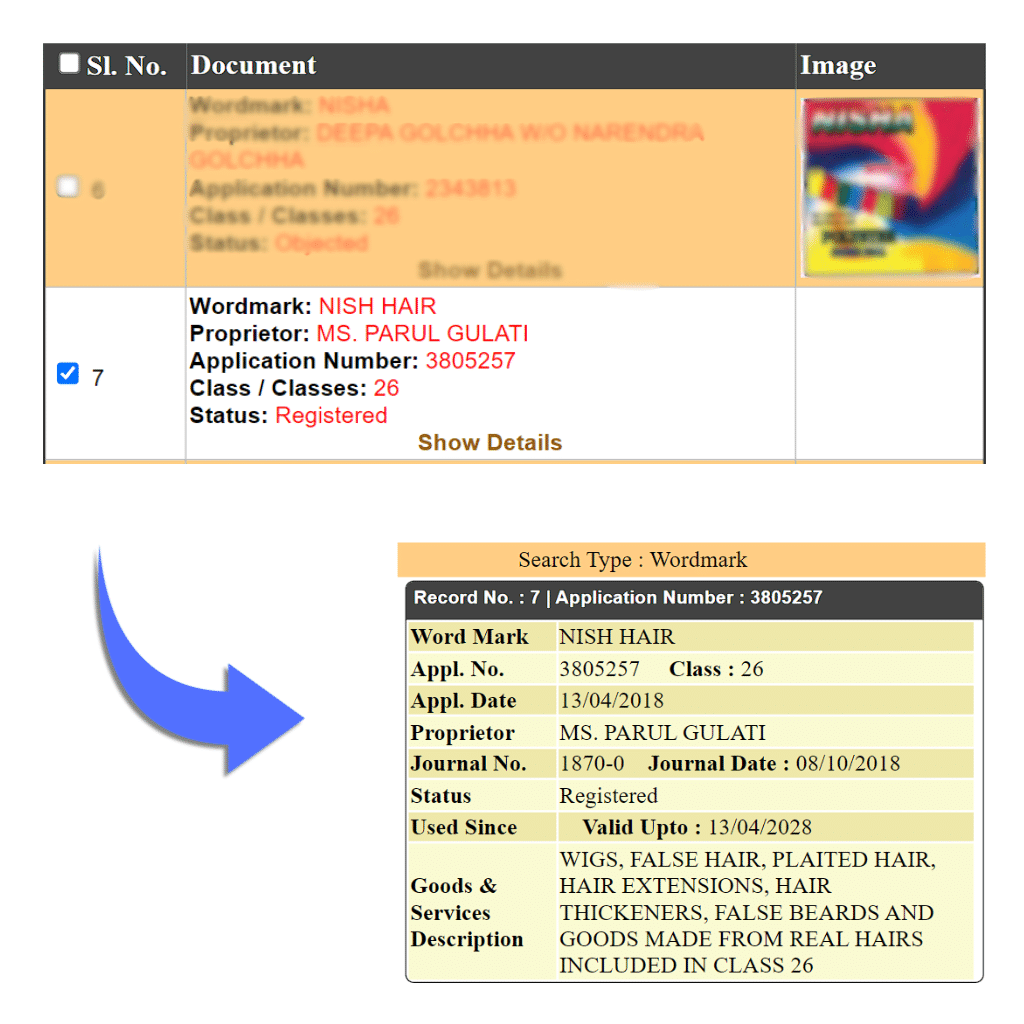1024x1024 pixels.
Task: Click proprietor MS. PARUL GULATI in row 7
Action: (422, 334)
